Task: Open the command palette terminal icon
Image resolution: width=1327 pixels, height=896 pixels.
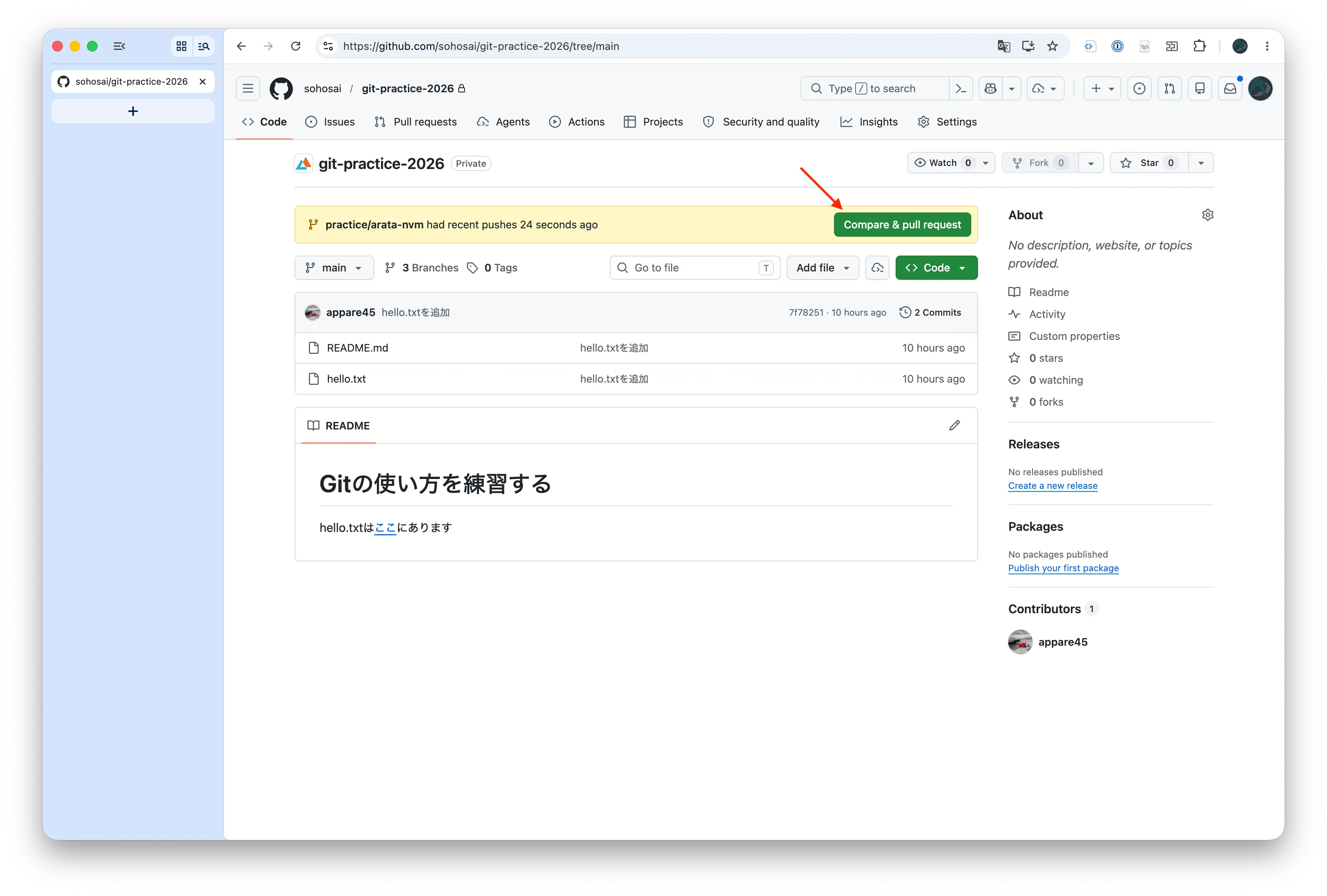Action: point(961,88)
